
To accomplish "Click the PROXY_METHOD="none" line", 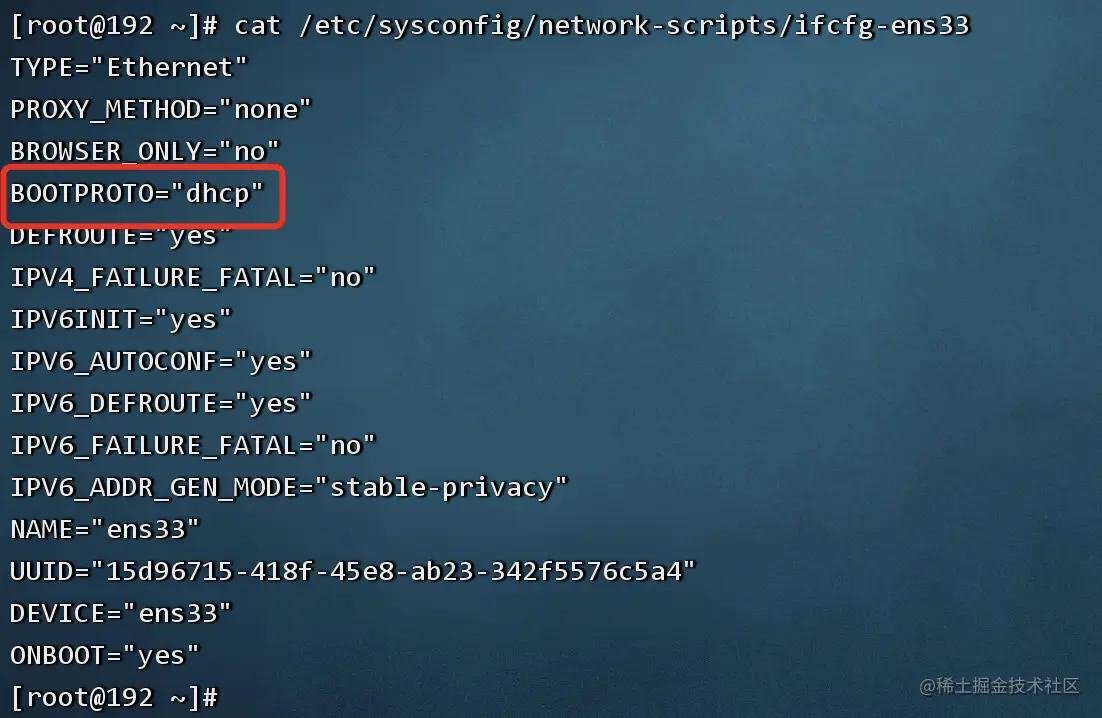I will click(160, 110).
